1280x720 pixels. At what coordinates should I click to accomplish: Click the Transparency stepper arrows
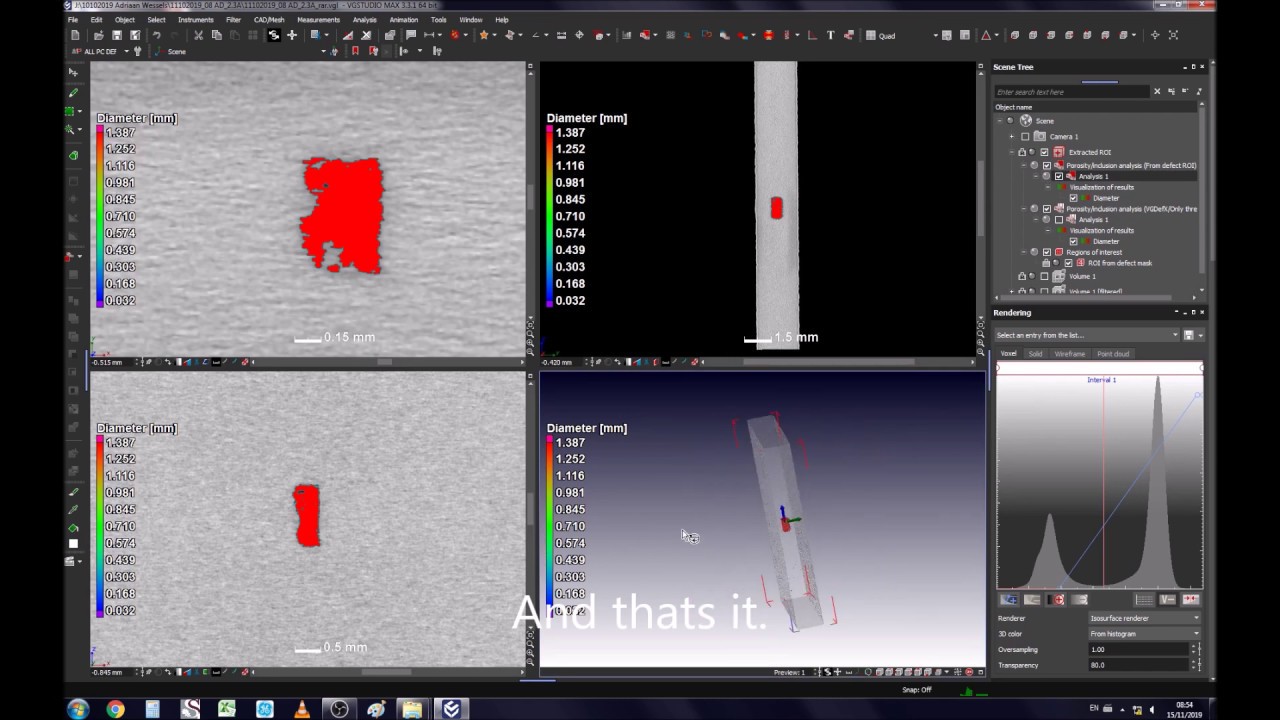[1193, 665]
